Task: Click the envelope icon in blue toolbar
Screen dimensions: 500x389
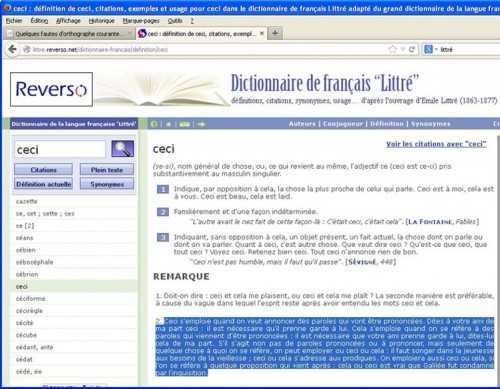Action: tap(184, 124)
